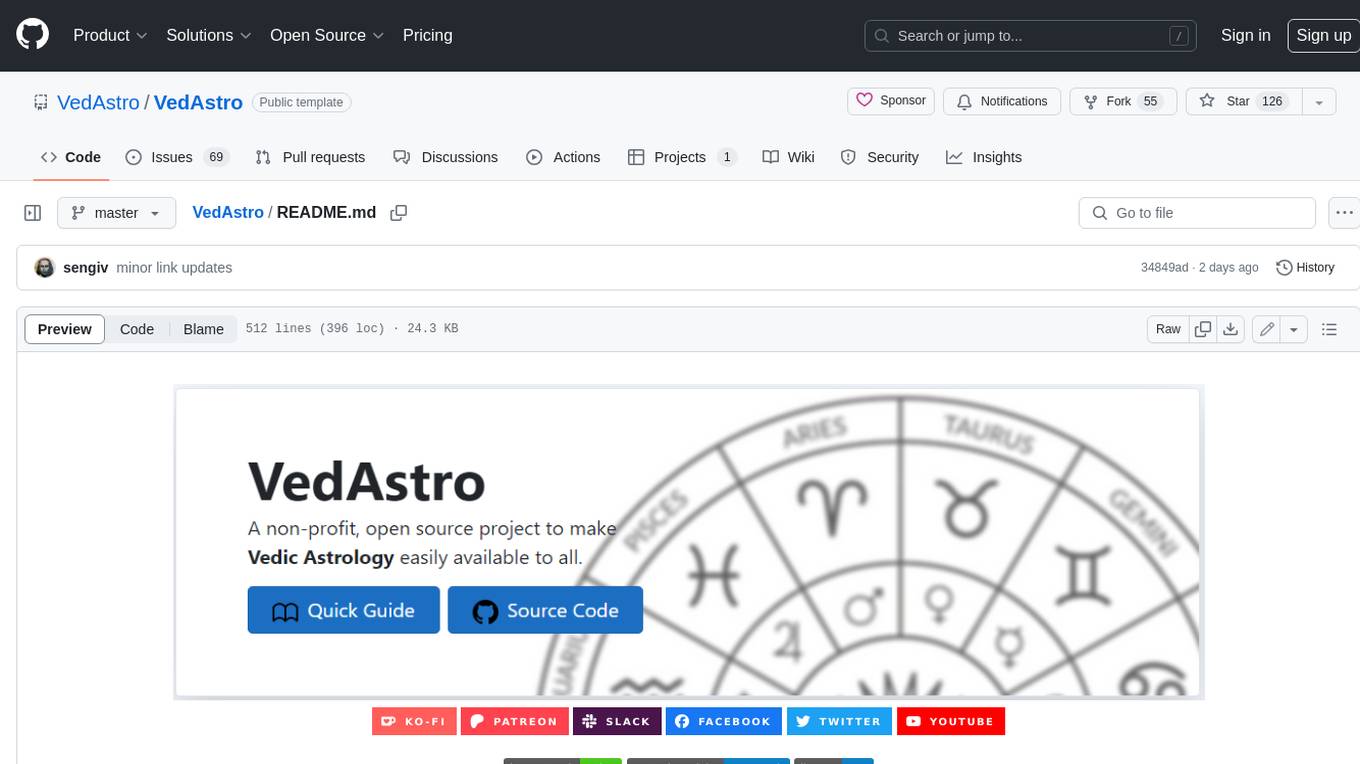Open the Source Code button

pos(545,610)
